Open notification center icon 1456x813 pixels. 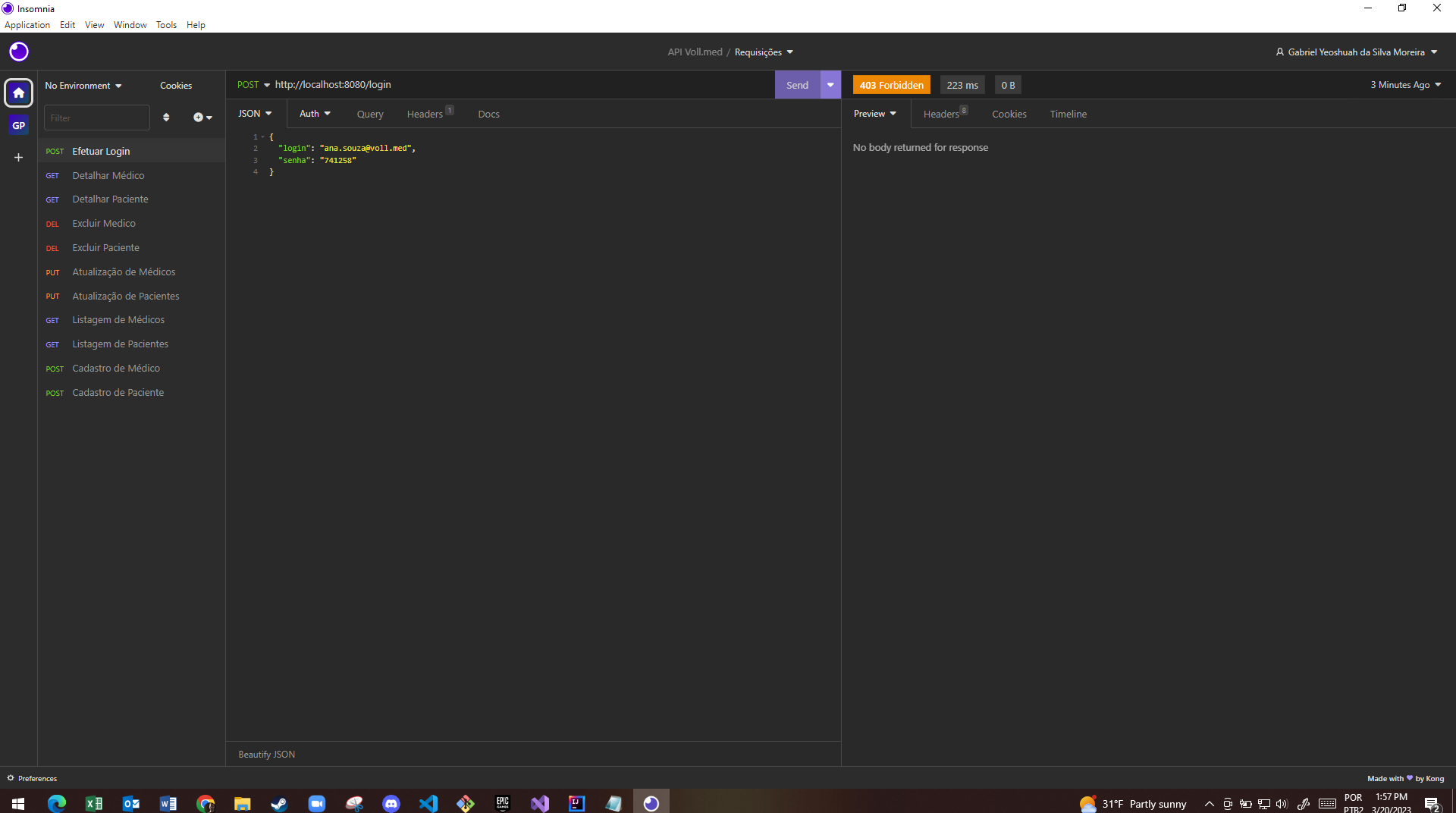point(1432,804)
